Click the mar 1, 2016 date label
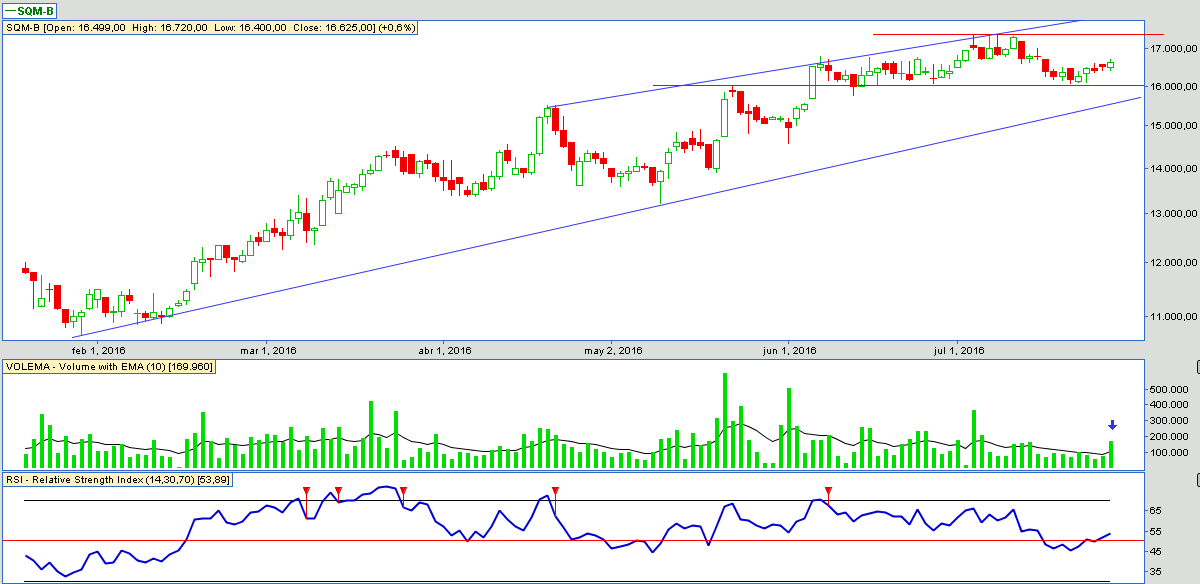 [x=268, y=350]
